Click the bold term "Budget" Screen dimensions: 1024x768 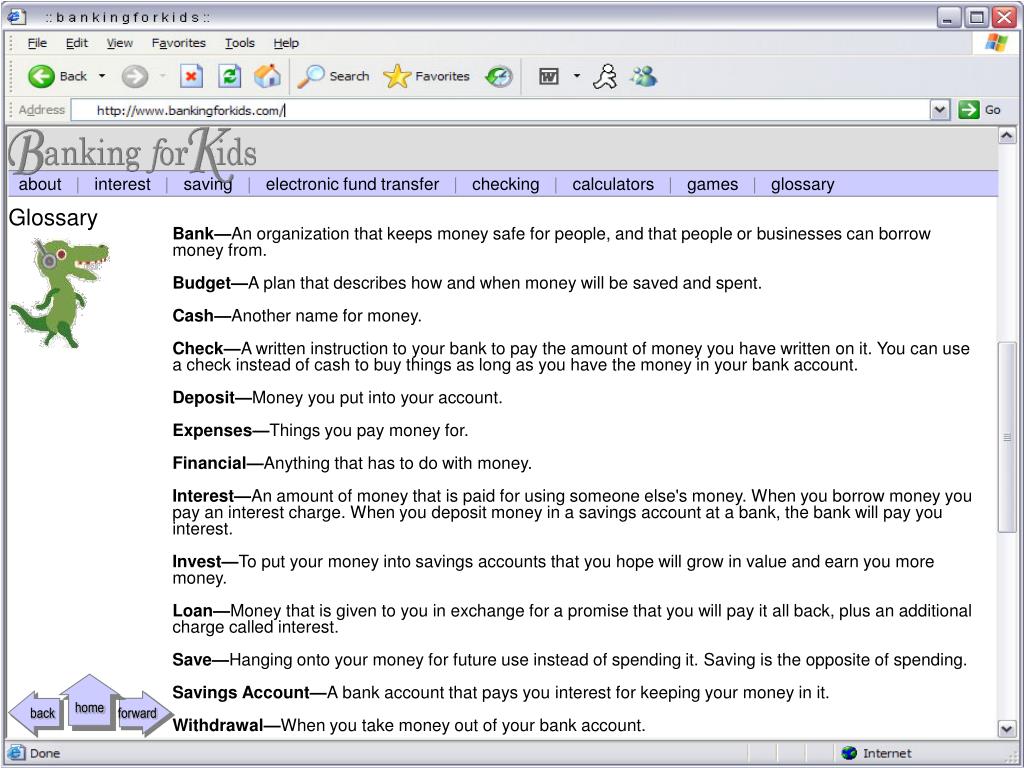tap(202, 283)
